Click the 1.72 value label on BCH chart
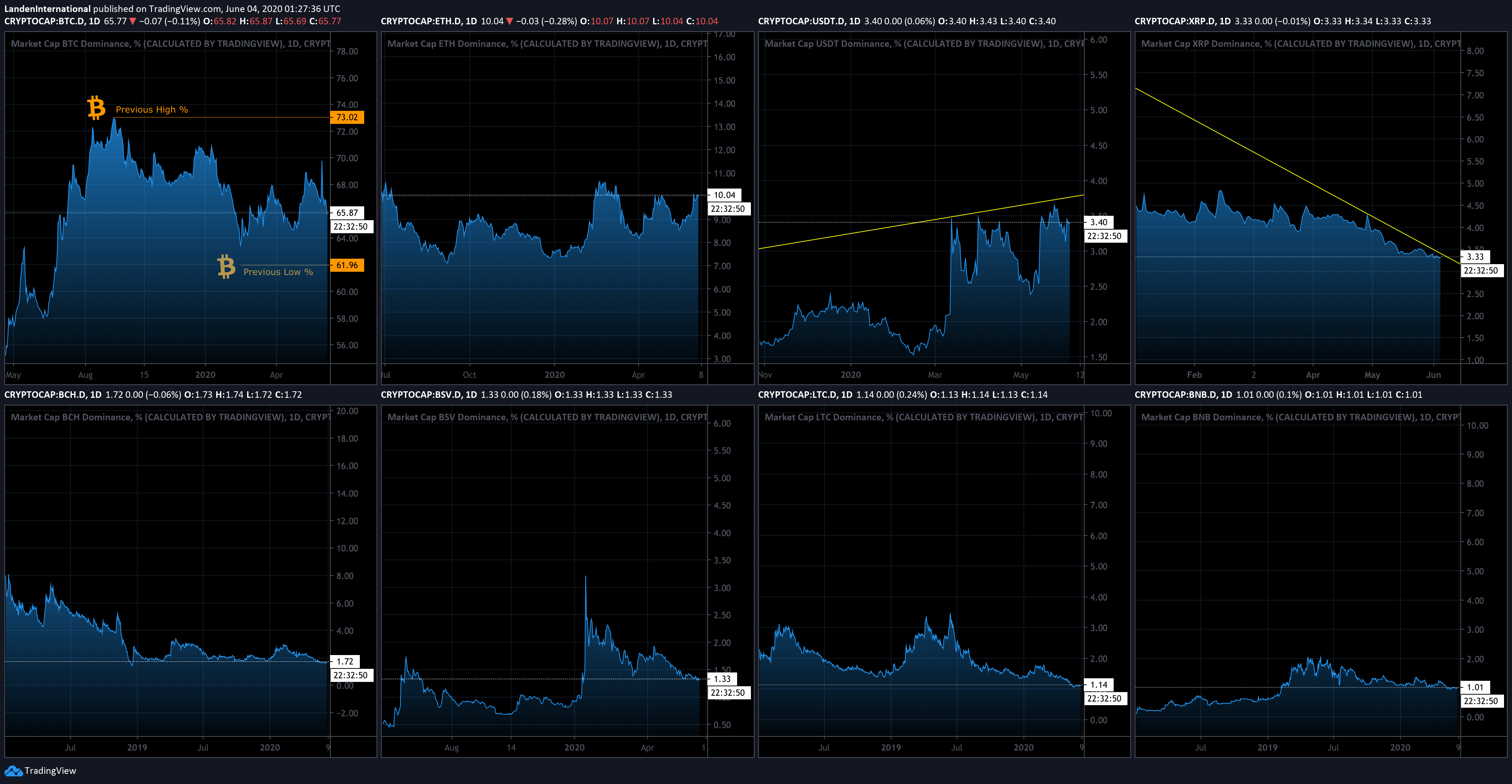This screenshot has height=784, width=1512. coord(345,661)
